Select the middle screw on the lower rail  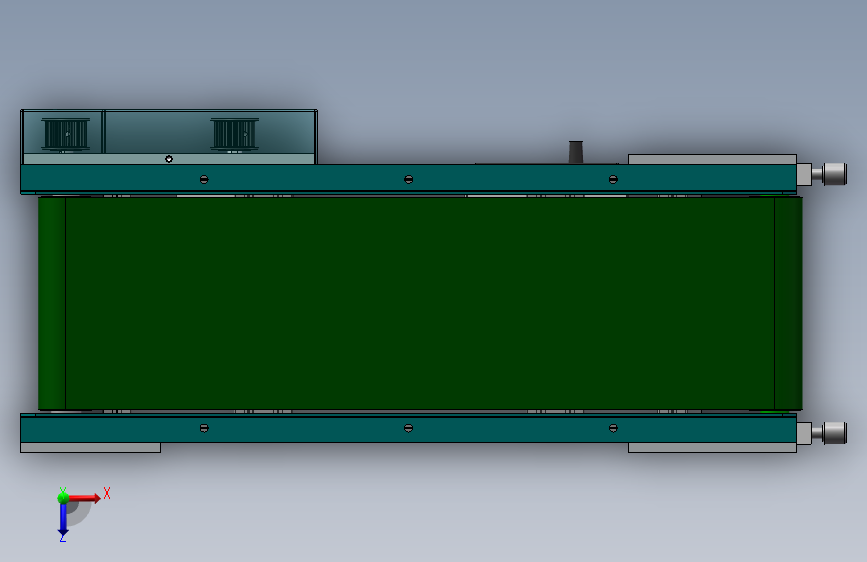[x=409, y=428]
